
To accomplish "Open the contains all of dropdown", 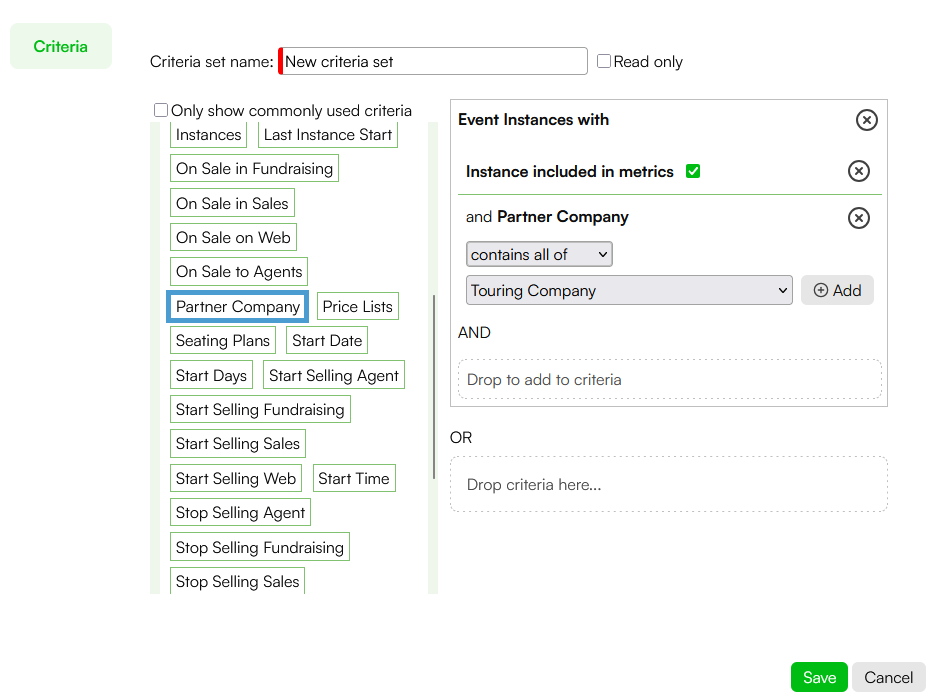I will click(539, 254).
